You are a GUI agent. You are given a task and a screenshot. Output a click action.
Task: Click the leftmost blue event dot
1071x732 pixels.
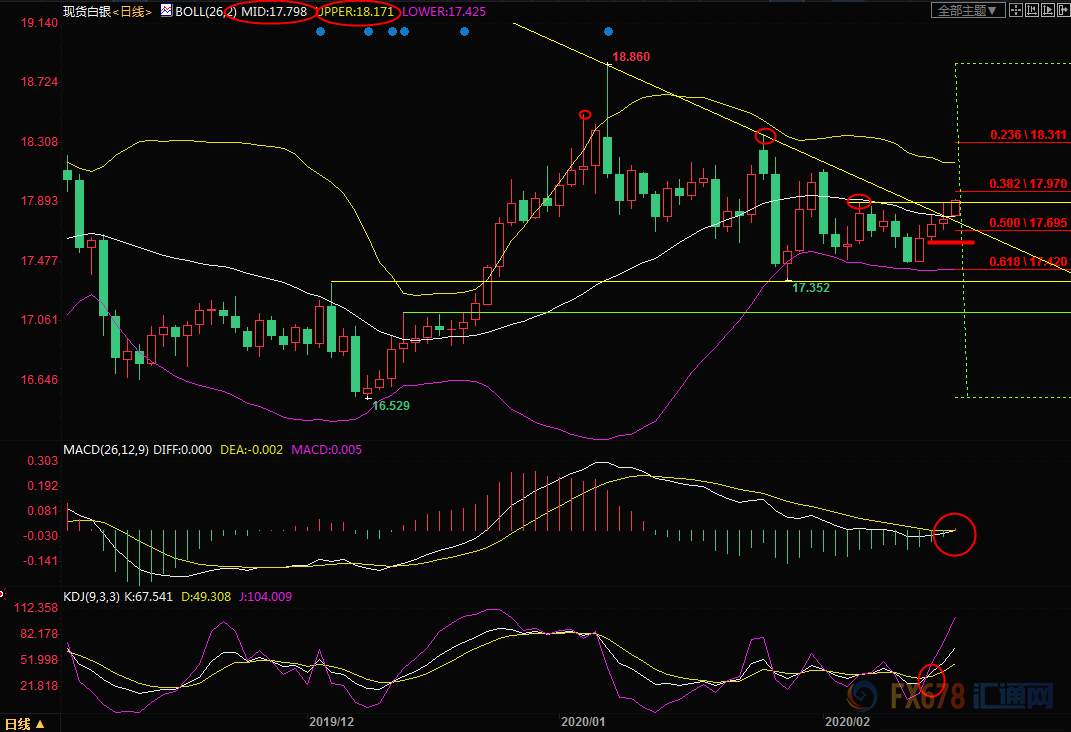(320, 32)
